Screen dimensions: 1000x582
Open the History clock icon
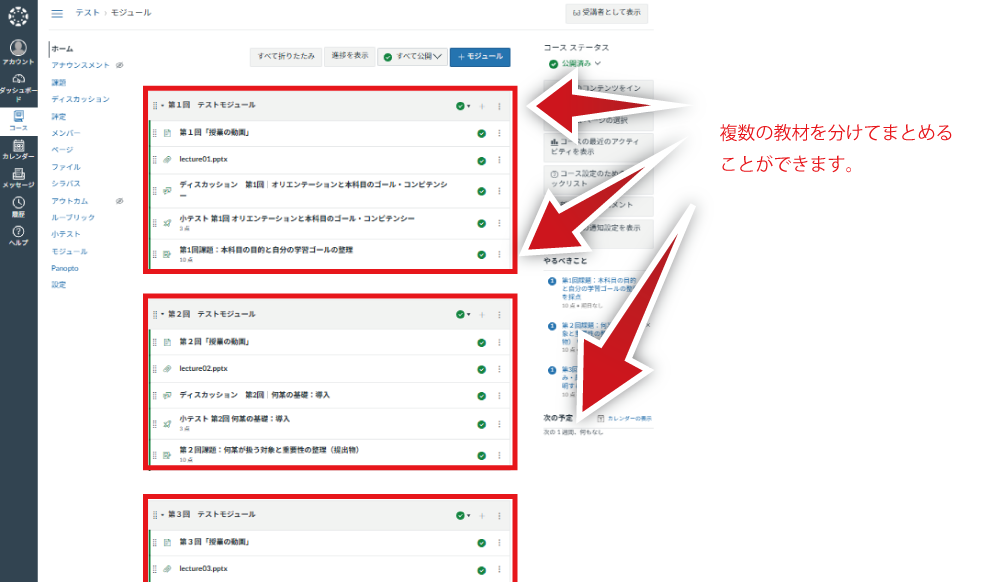(18, 206)
